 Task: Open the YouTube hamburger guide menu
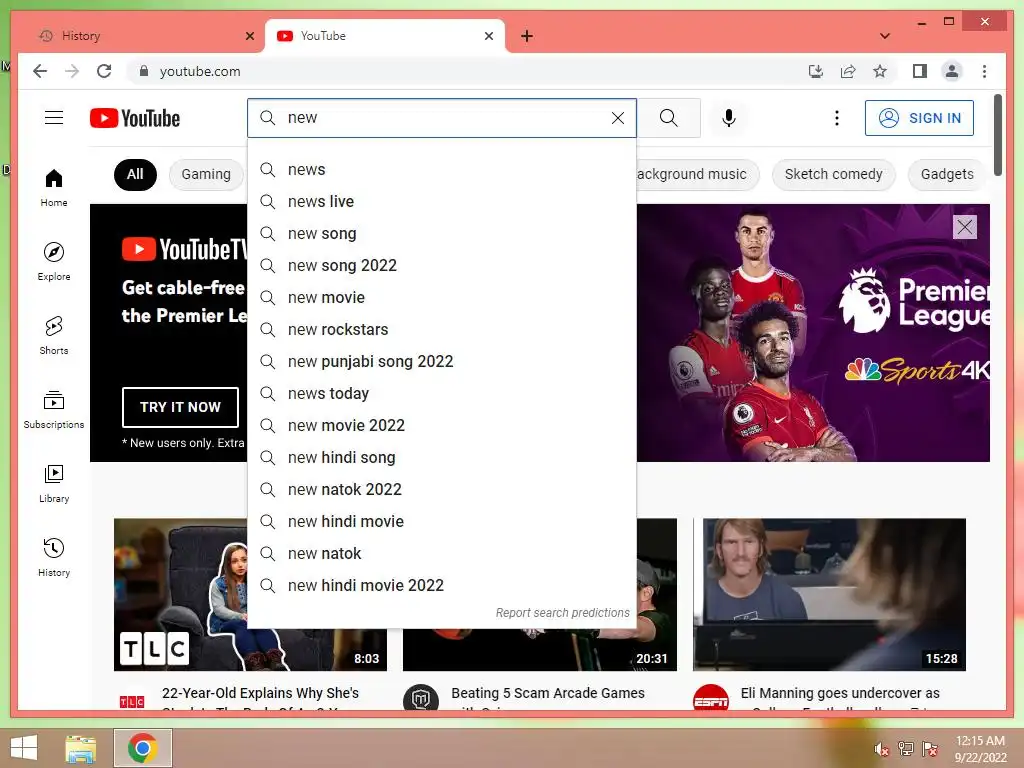[x=54, y=118]
